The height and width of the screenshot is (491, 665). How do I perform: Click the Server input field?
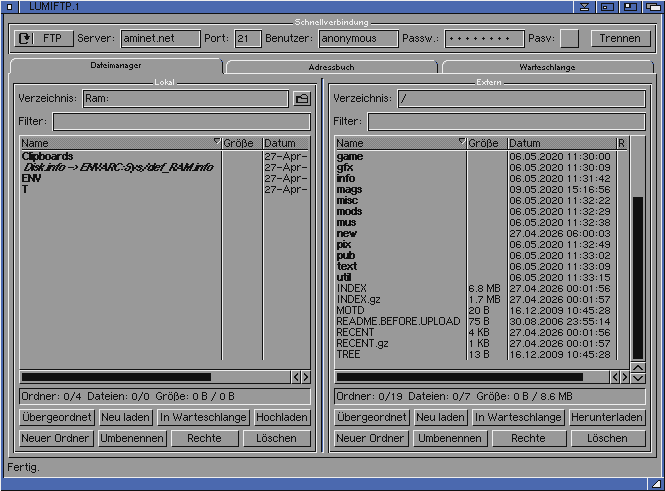pyautogui.click(x=160, y=39)
